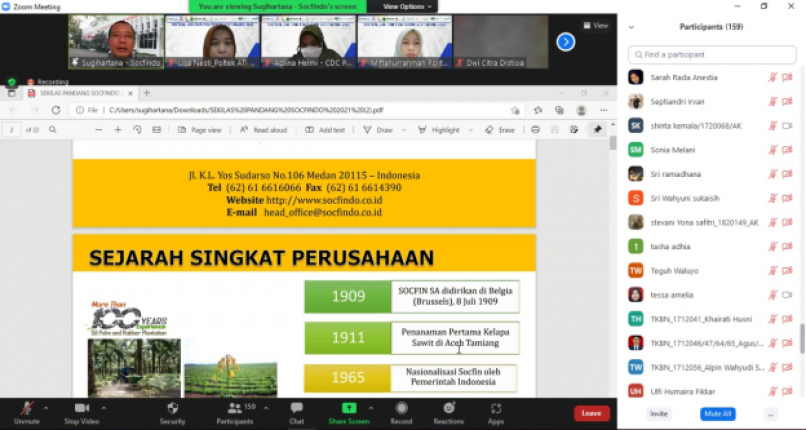The height and width of the screenshot is (430, 806).
Task: Click the Unmute microphone icon
Action: tap(27, 408)
